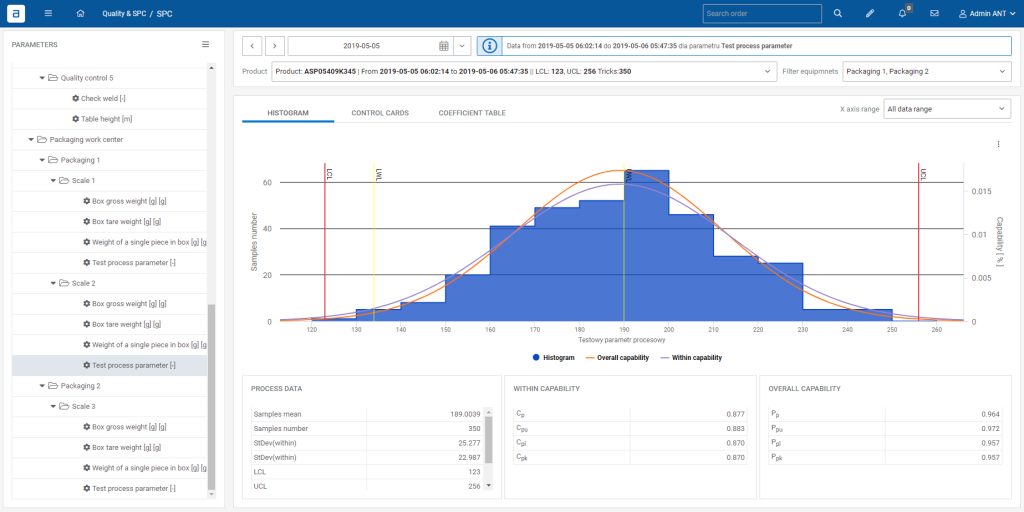Collapse Scale 2 node
This screenshot has height=512, width=1024.
54,283
